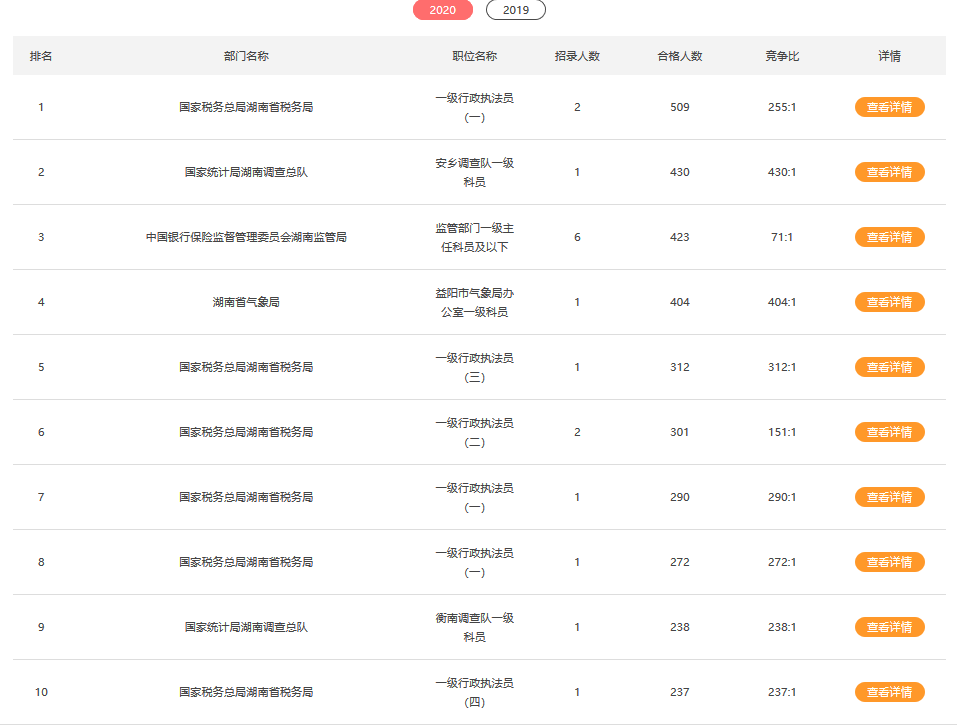Click the 职位名称 column header
Screen dimensions: 957x725
[474, 56]
